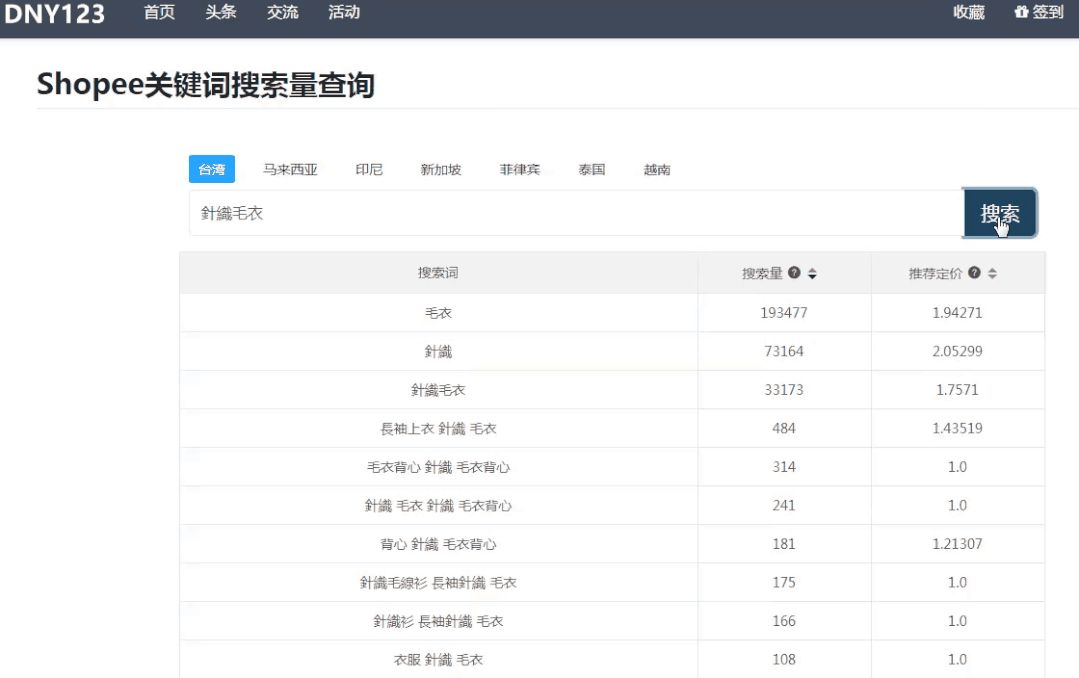The height and width of the screenshot is (678, 1079).
Task: Click recommended price 1.94271
Action: 957,312
